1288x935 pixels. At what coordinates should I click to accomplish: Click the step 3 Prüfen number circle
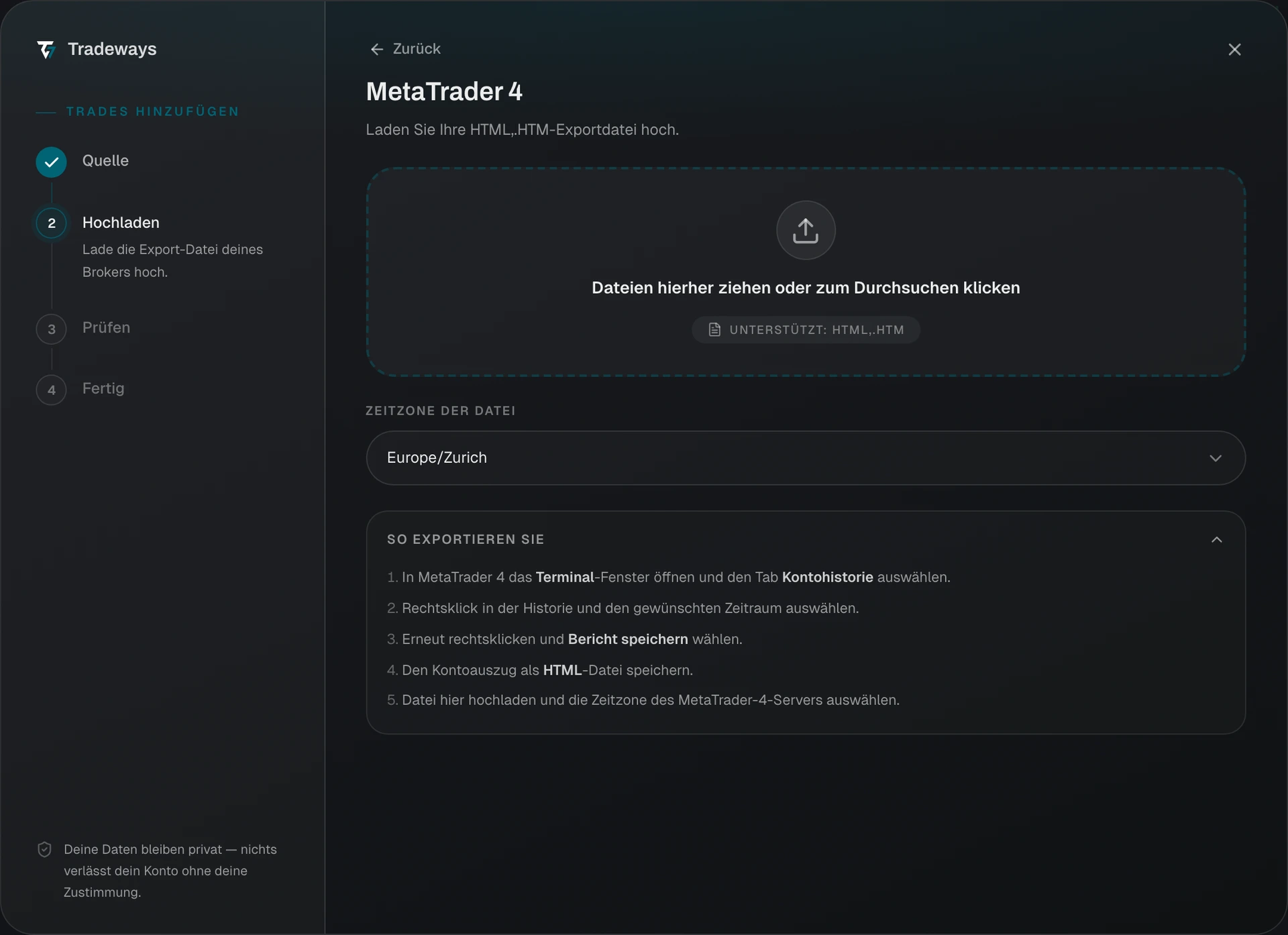(x=52, y=329)
